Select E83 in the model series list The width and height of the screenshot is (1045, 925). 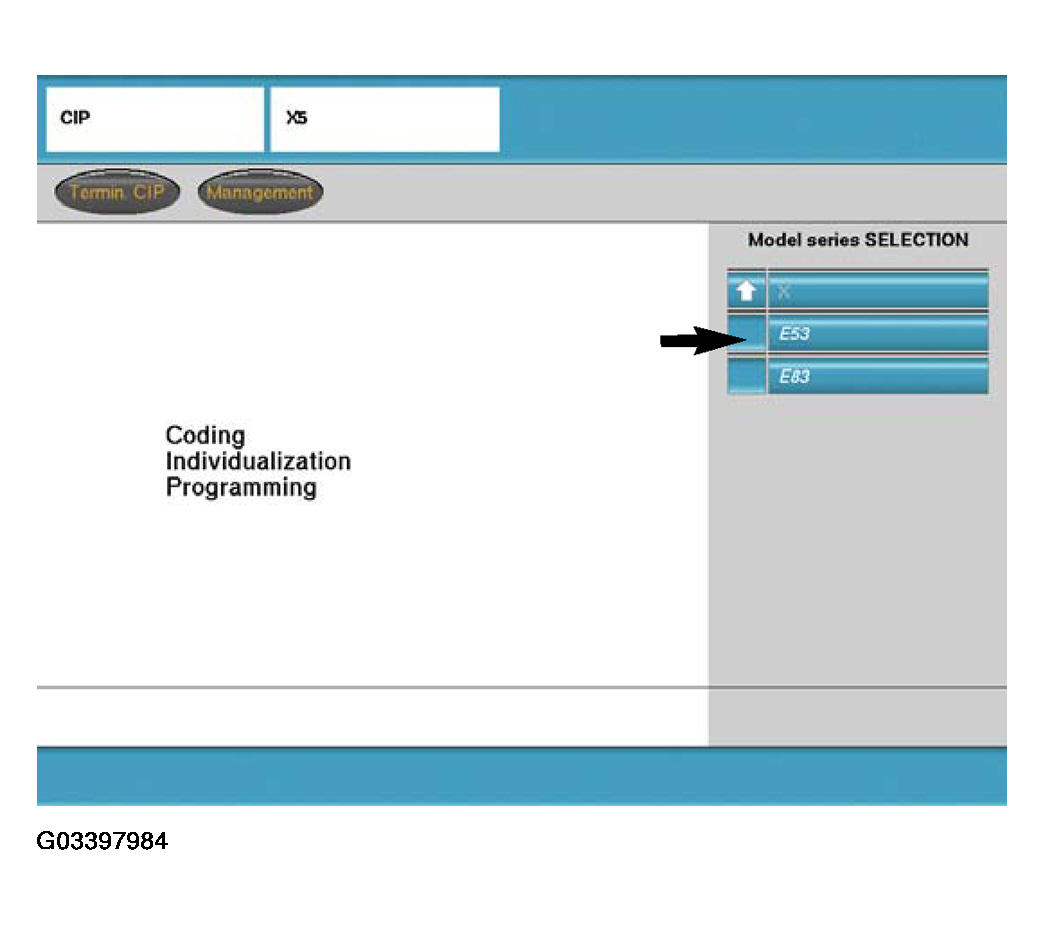[877, 377]
